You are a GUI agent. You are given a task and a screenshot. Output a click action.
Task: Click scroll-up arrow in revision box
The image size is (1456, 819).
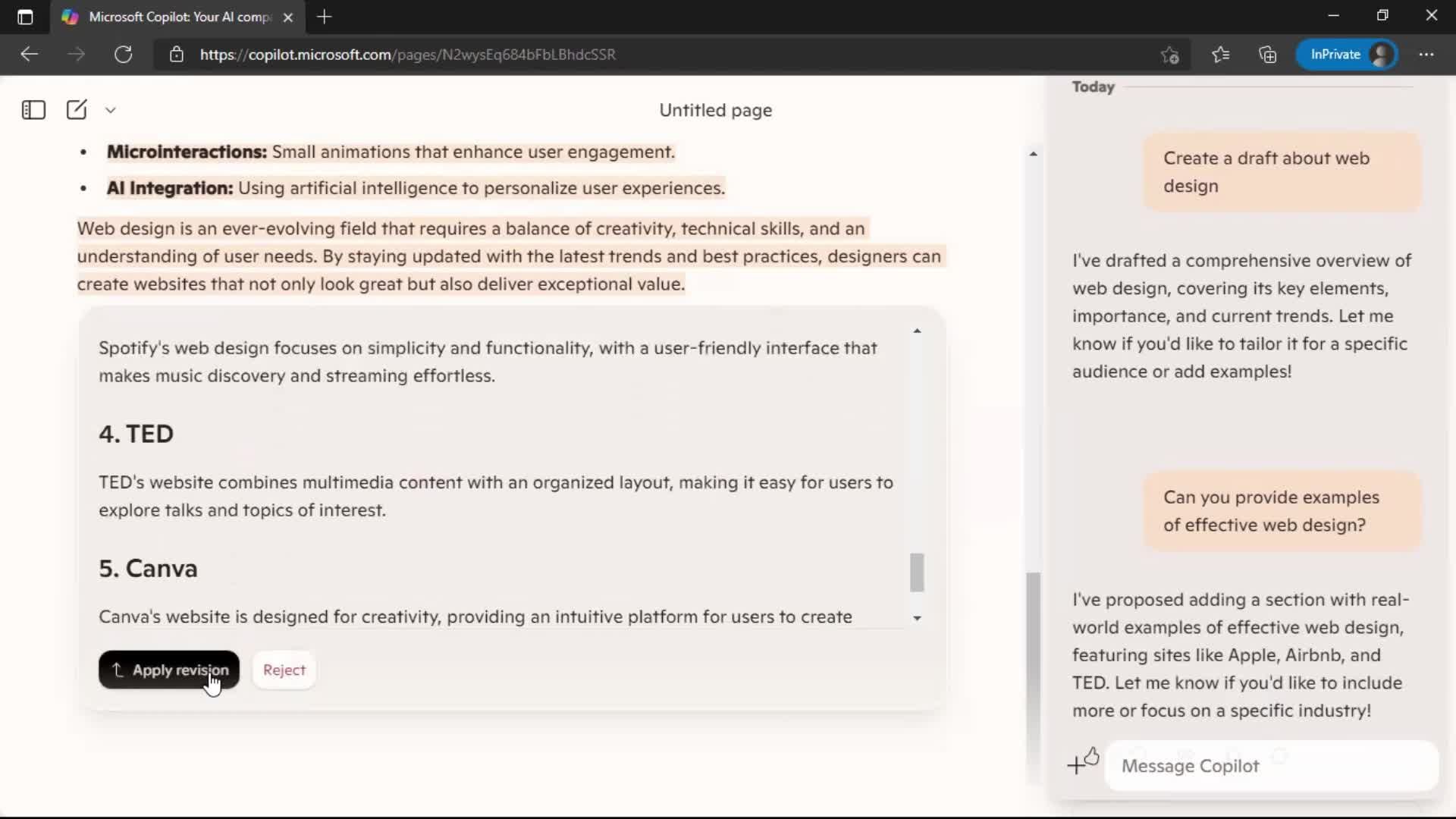tap(917, 331)
